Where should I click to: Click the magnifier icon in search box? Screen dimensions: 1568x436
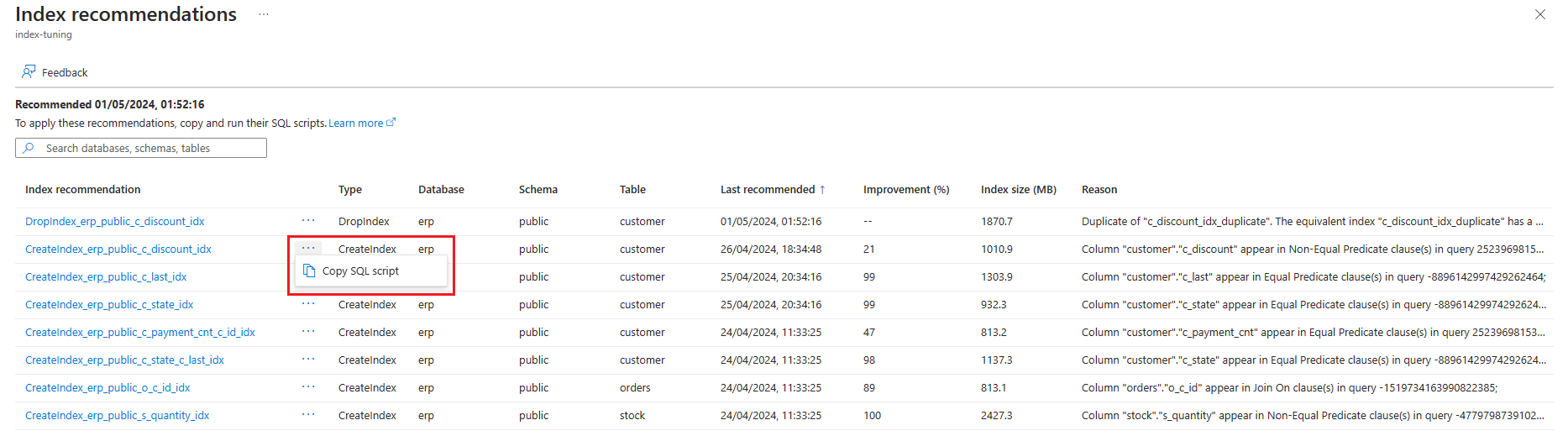coord(29,148)
